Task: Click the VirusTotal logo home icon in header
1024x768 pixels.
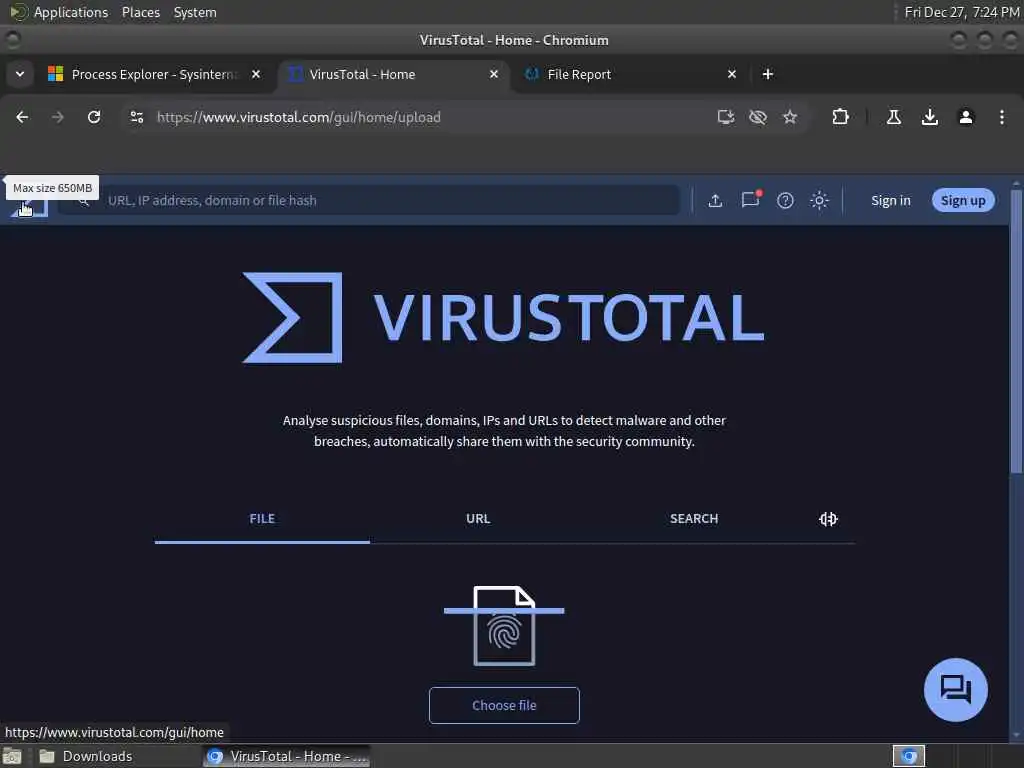Action: [29, 209]
